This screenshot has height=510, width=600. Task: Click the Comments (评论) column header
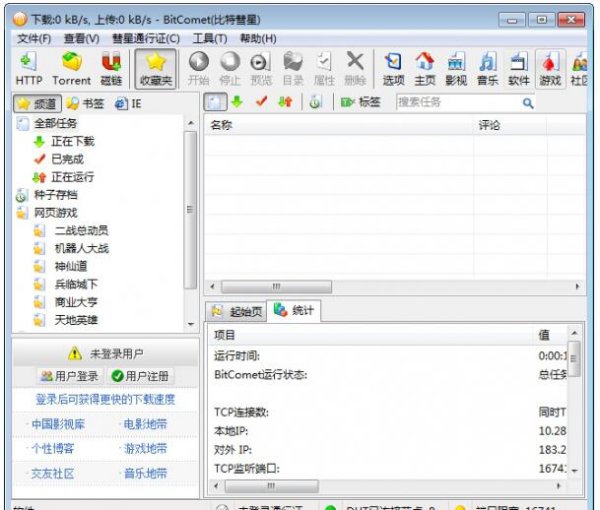510,125
